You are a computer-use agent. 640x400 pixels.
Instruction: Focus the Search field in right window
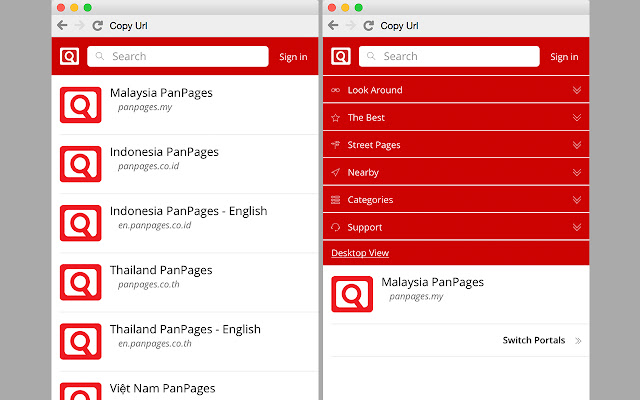(449, 56)
